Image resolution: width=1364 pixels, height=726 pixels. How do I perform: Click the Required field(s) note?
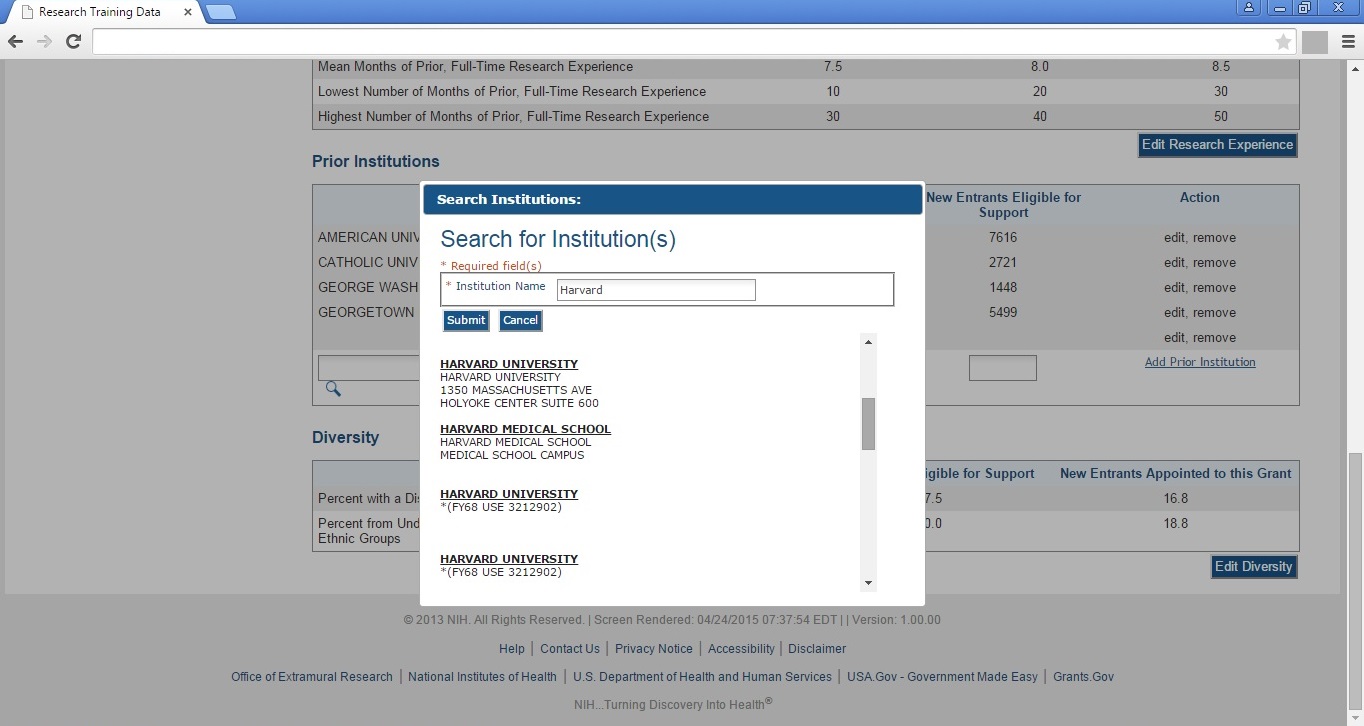[491, 266]
